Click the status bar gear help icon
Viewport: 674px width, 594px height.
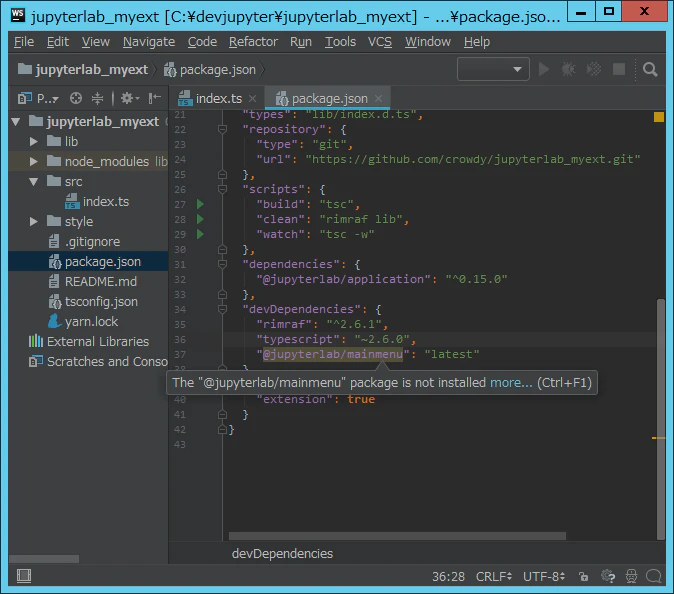[x=608, y=576]
